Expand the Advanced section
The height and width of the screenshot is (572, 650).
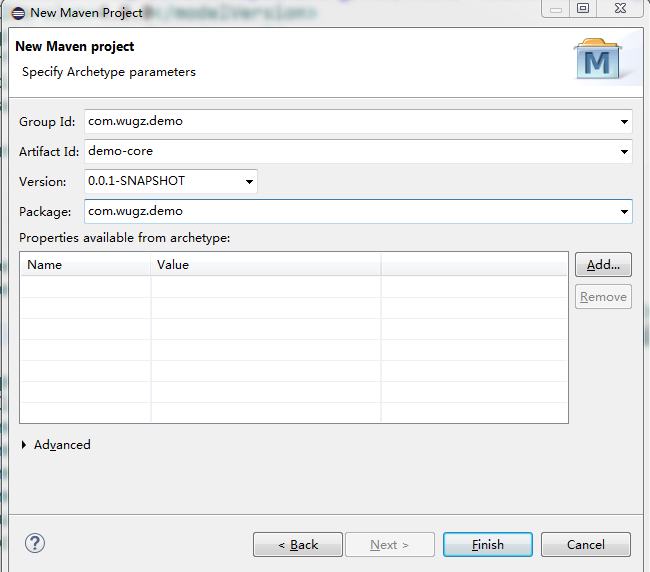[24, 445]
